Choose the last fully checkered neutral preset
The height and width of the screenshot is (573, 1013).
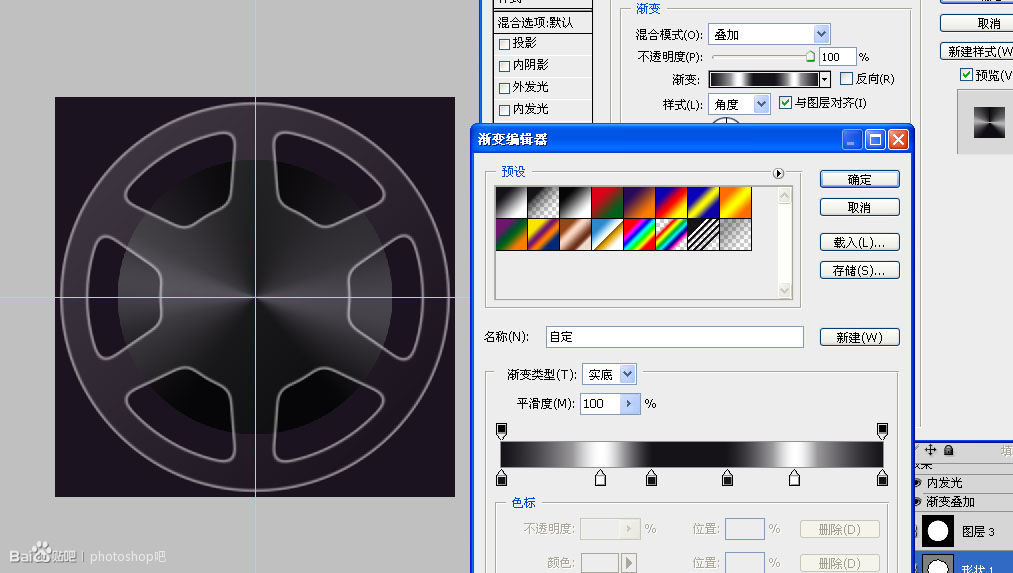tap(736, 234)
